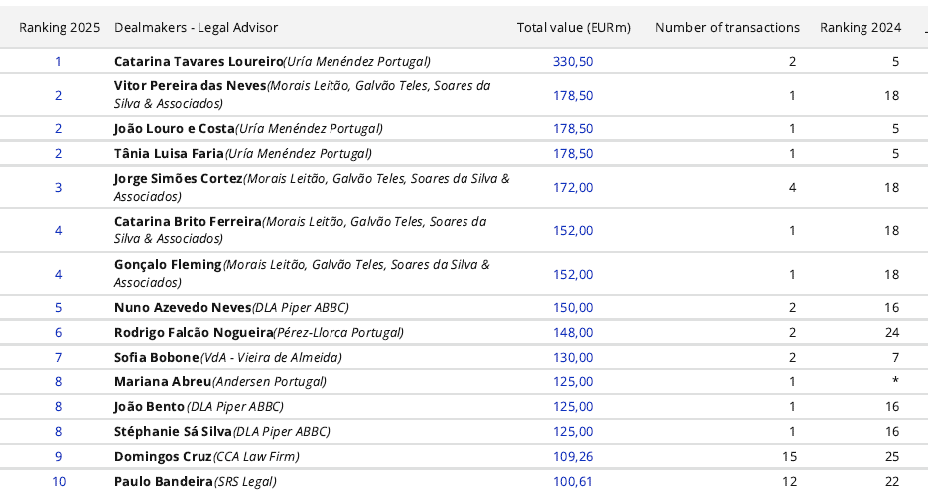This screenshot has height=498, width=928.
Task: Click the 'Number of transactions' column header
Action: [727, 28]
